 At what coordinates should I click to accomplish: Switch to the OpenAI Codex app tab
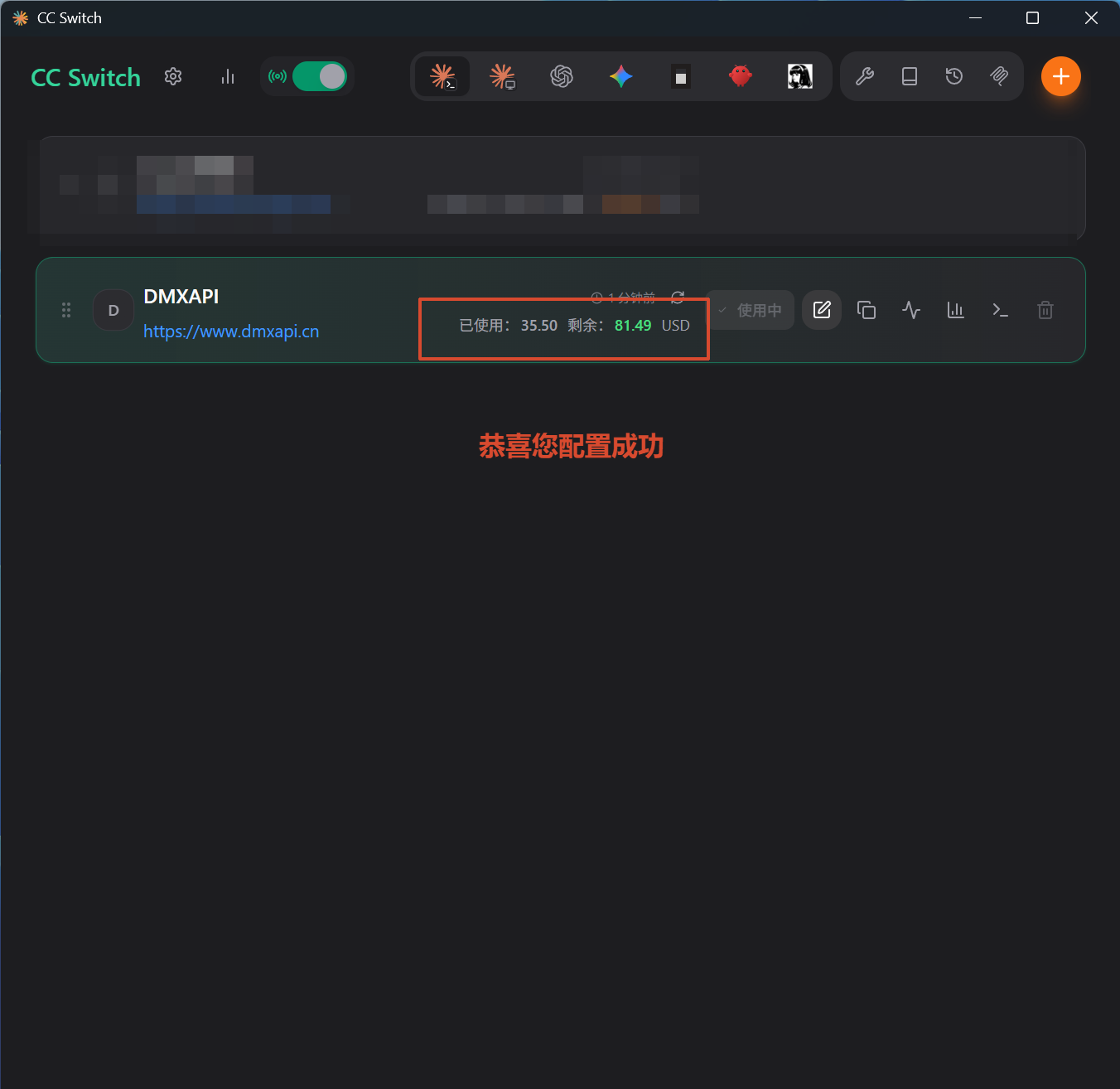[562, 76]
